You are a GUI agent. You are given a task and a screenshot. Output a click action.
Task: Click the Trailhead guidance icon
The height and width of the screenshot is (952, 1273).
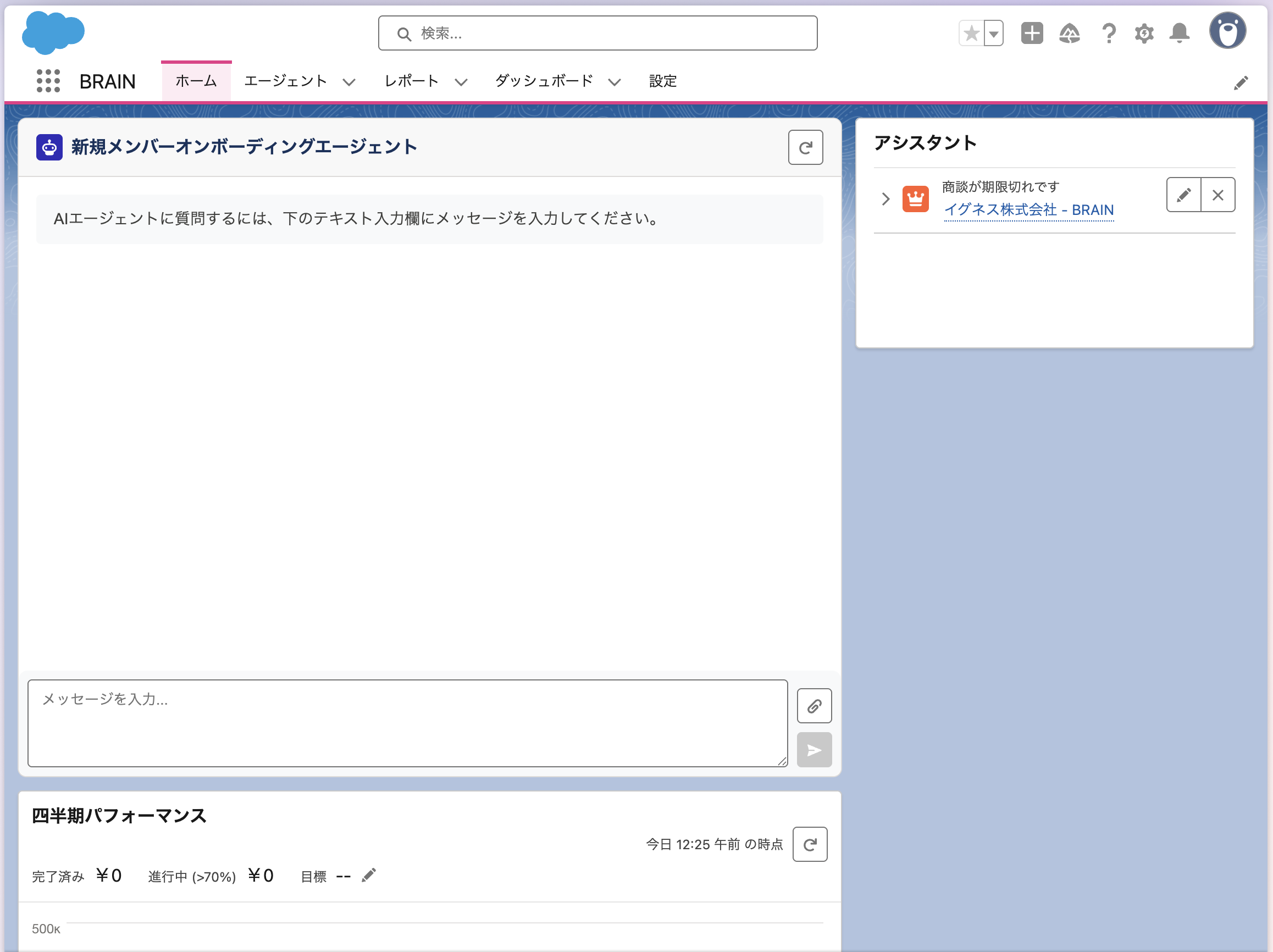pyautogui.click(x=1069, y=34)
